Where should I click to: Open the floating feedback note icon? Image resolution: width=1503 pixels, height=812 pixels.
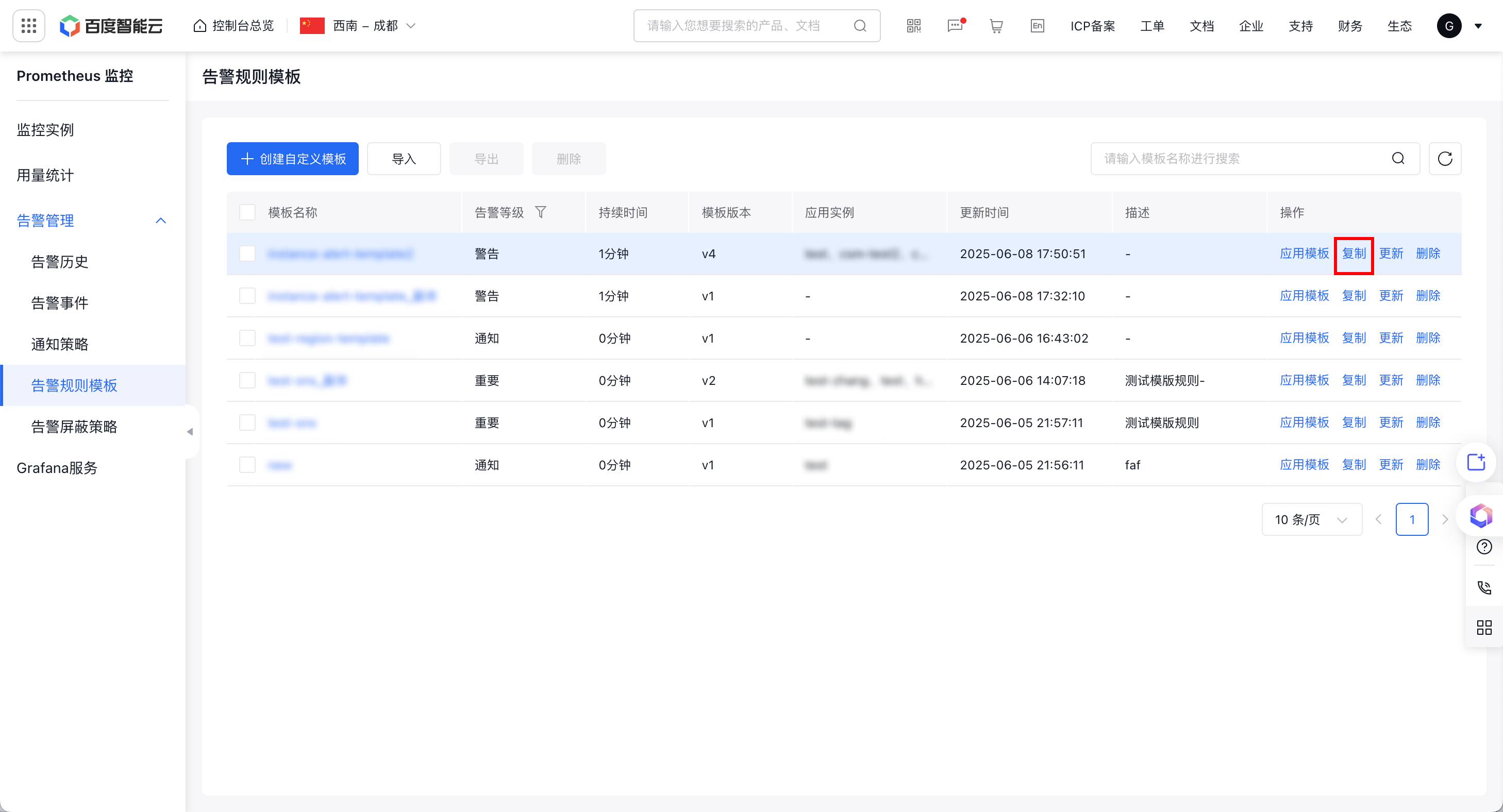coord(1476,462)
